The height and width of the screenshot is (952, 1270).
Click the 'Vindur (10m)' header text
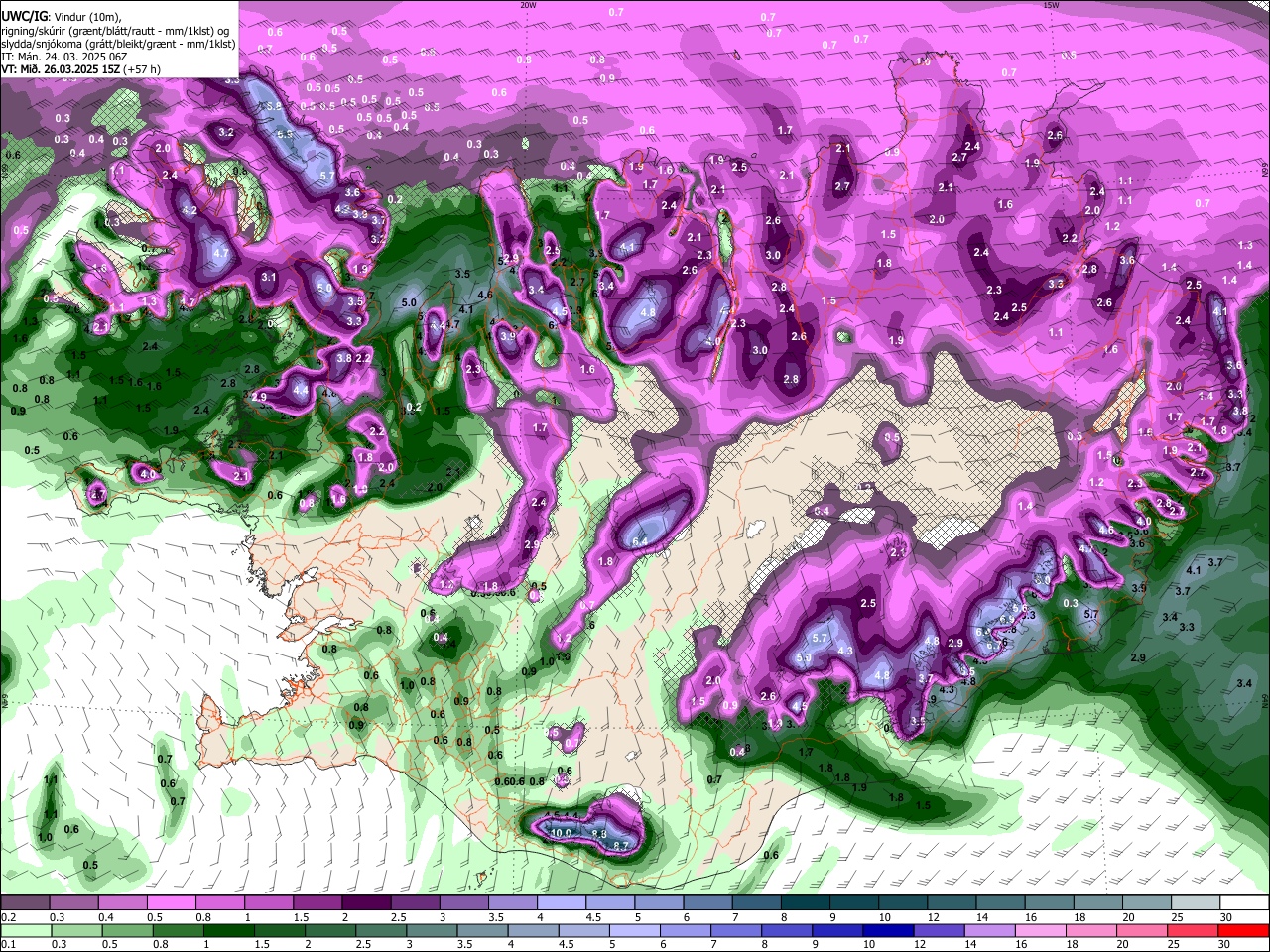(x=85, y=17)
